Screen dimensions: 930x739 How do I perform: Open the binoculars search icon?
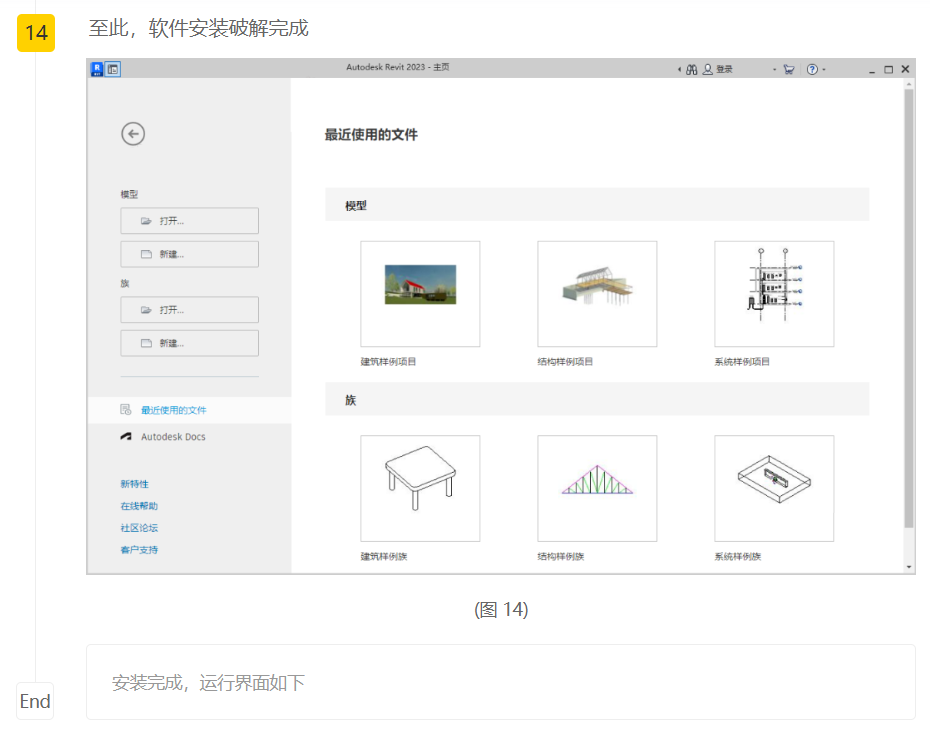[x=691, y=70]
